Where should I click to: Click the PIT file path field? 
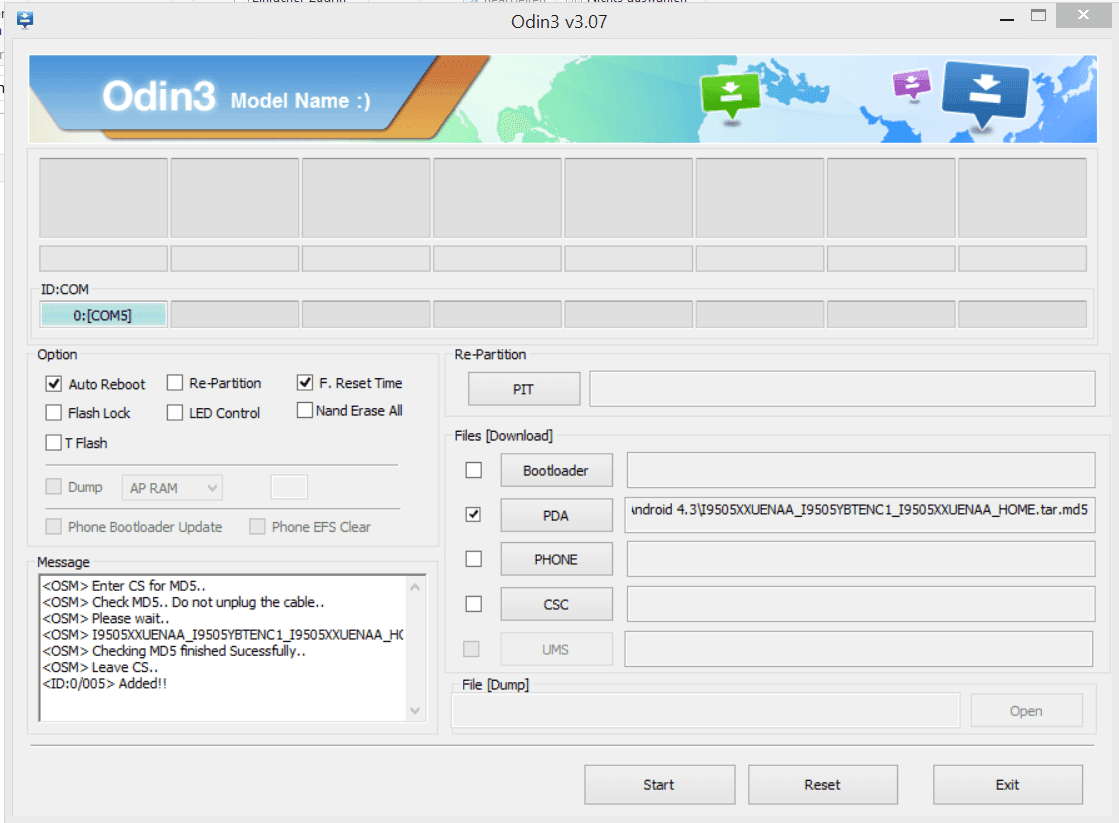coord(842,389)
